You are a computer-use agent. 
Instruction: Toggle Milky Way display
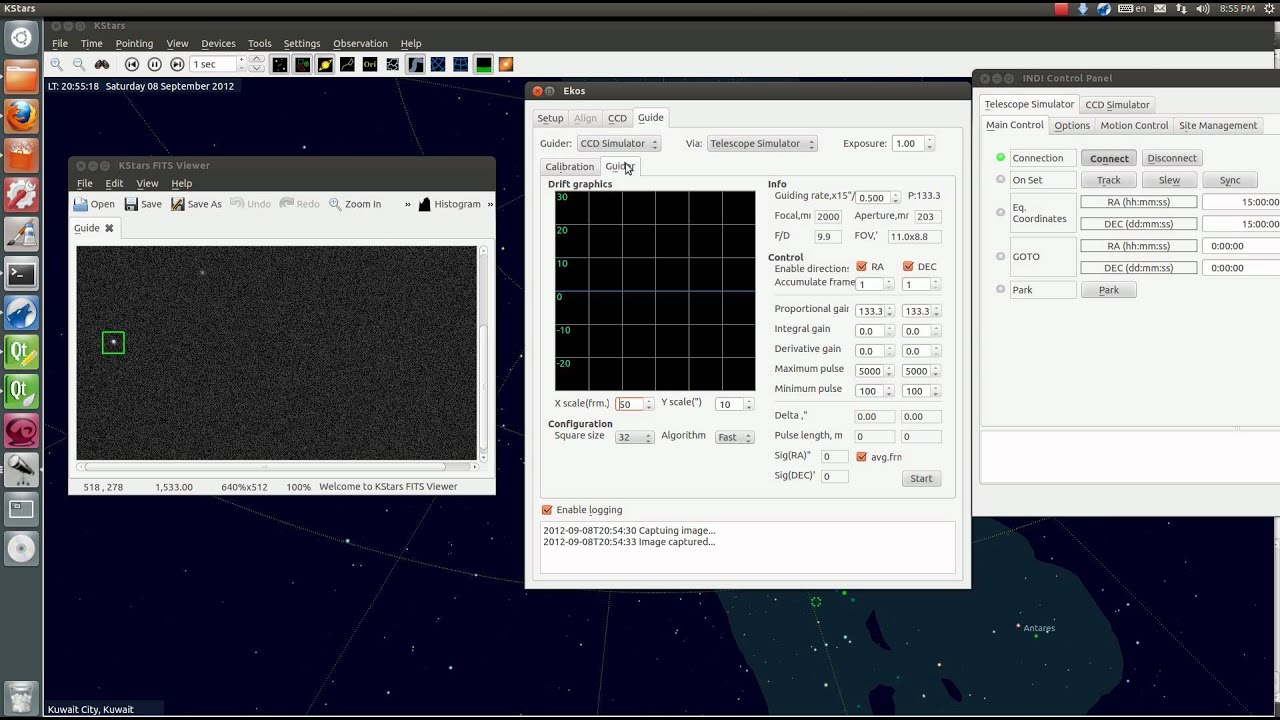coord(415,64)
